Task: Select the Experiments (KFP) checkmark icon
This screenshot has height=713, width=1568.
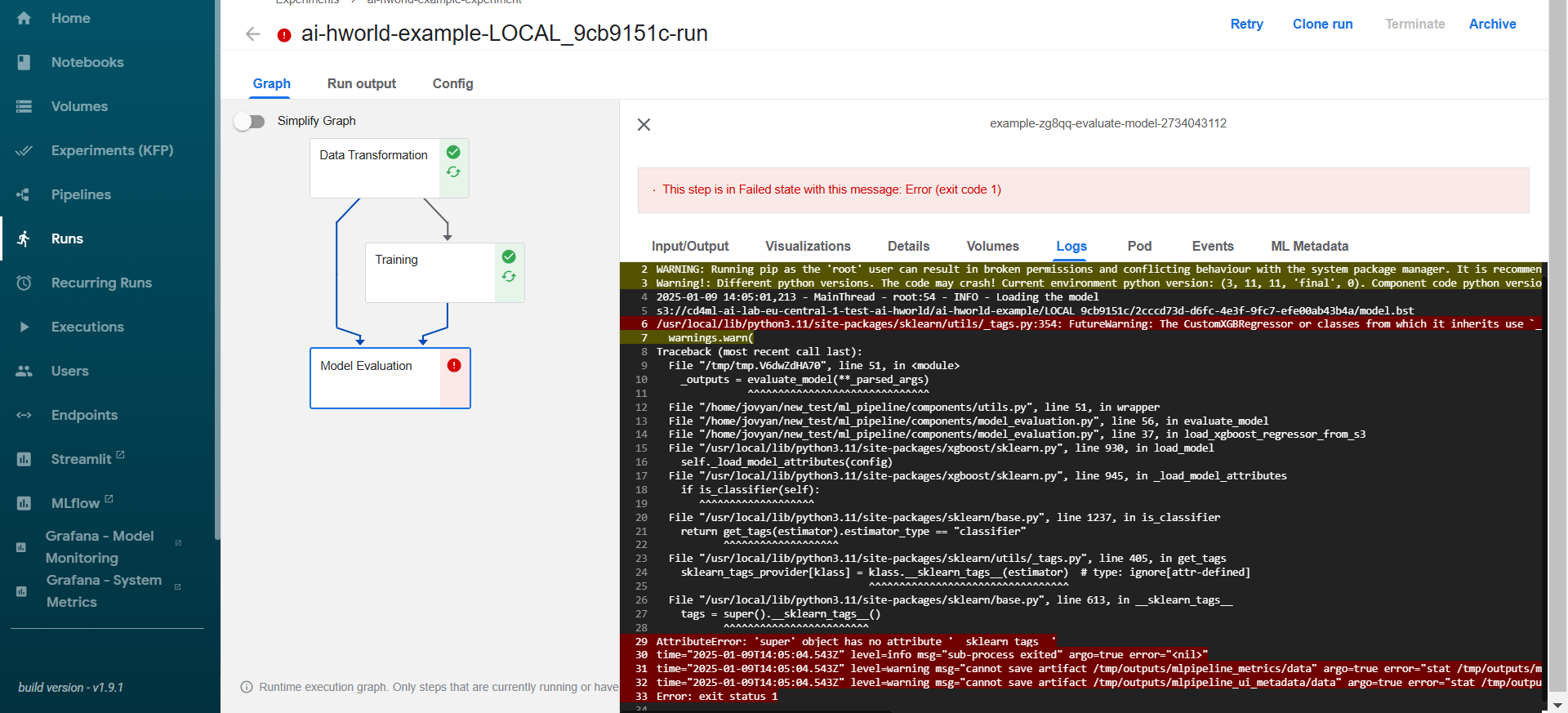Action: coord(24,150)
